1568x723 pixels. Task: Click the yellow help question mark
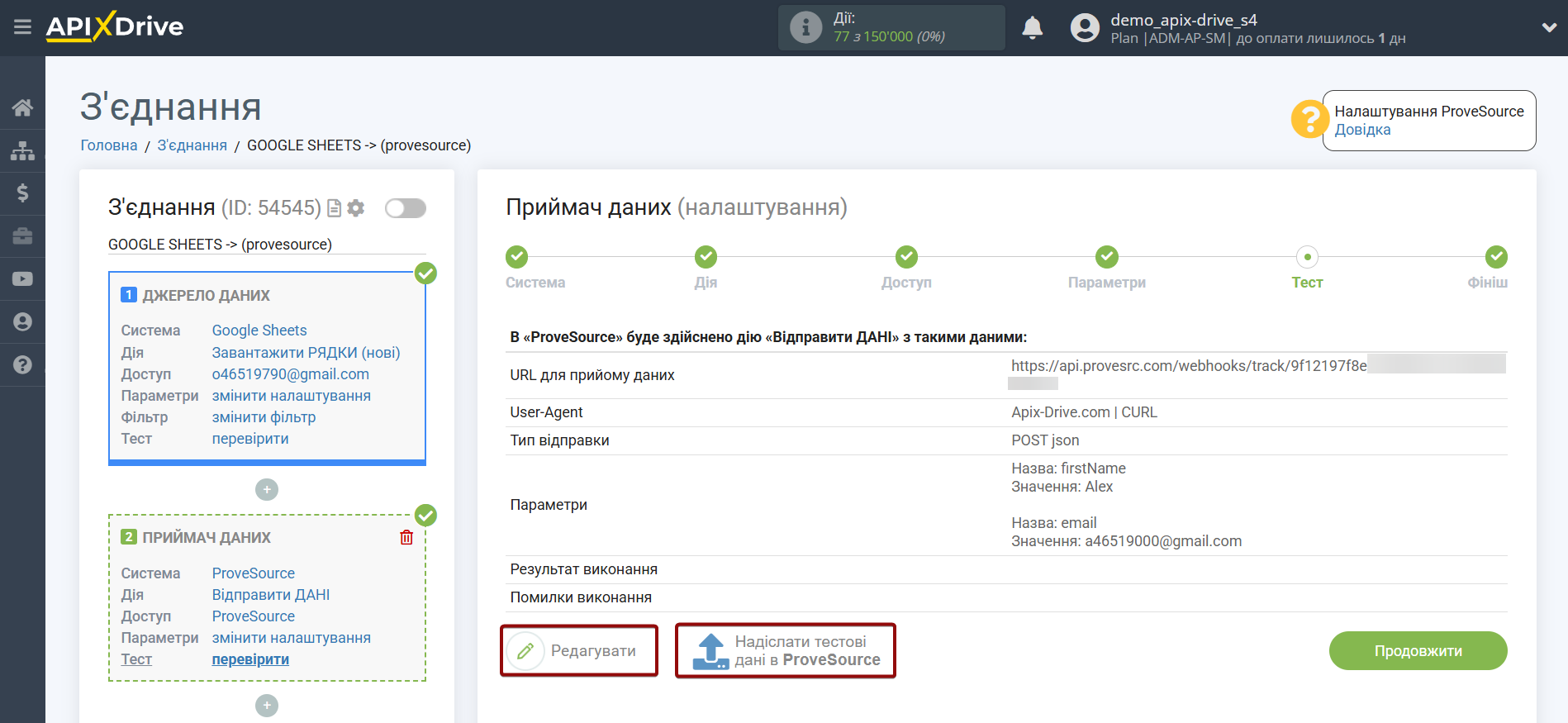(x=1309, y=120)
